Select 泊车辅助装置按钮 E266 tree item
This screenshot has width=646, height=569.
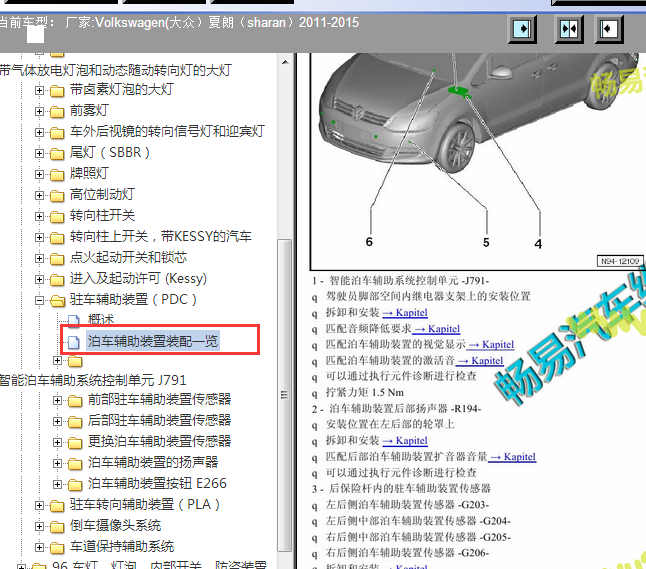click(x=157, y=483)
